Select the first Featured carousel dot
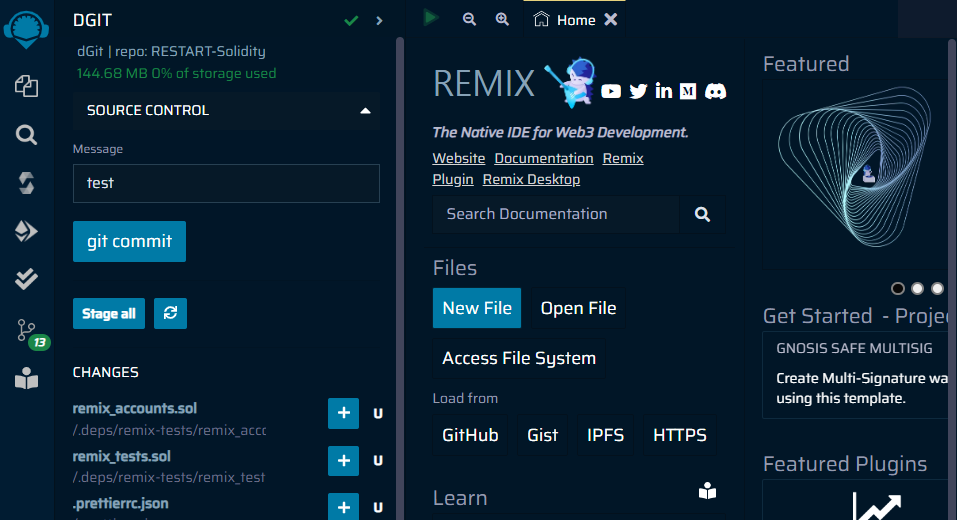957x520 pixels. [898, 288]
